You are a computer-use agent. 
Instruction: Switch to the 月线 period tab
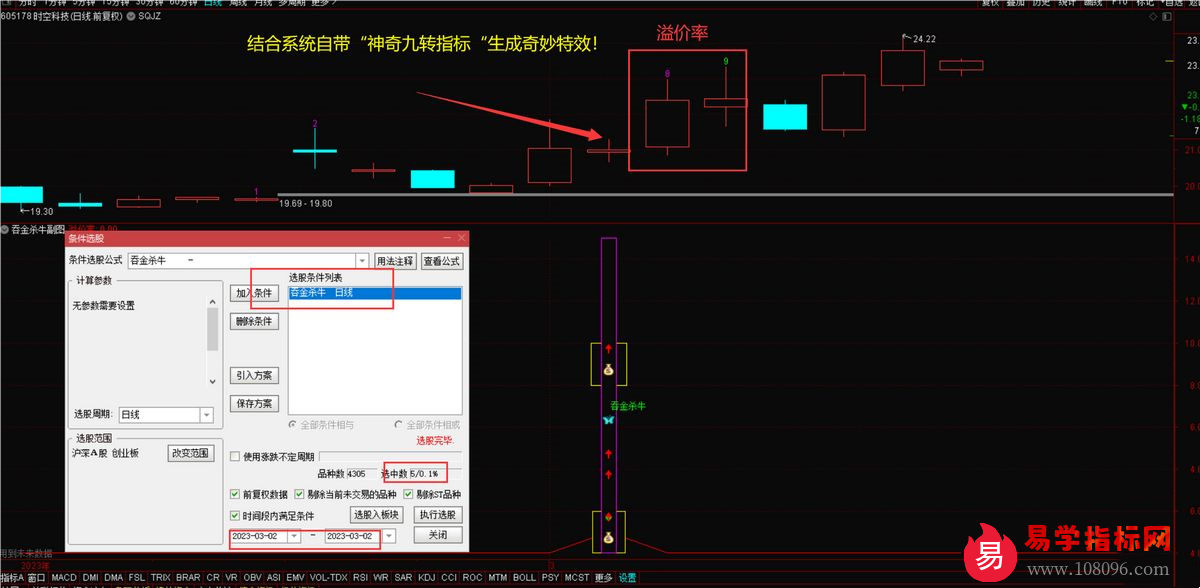pyautogui.click(x=264, y=3)
